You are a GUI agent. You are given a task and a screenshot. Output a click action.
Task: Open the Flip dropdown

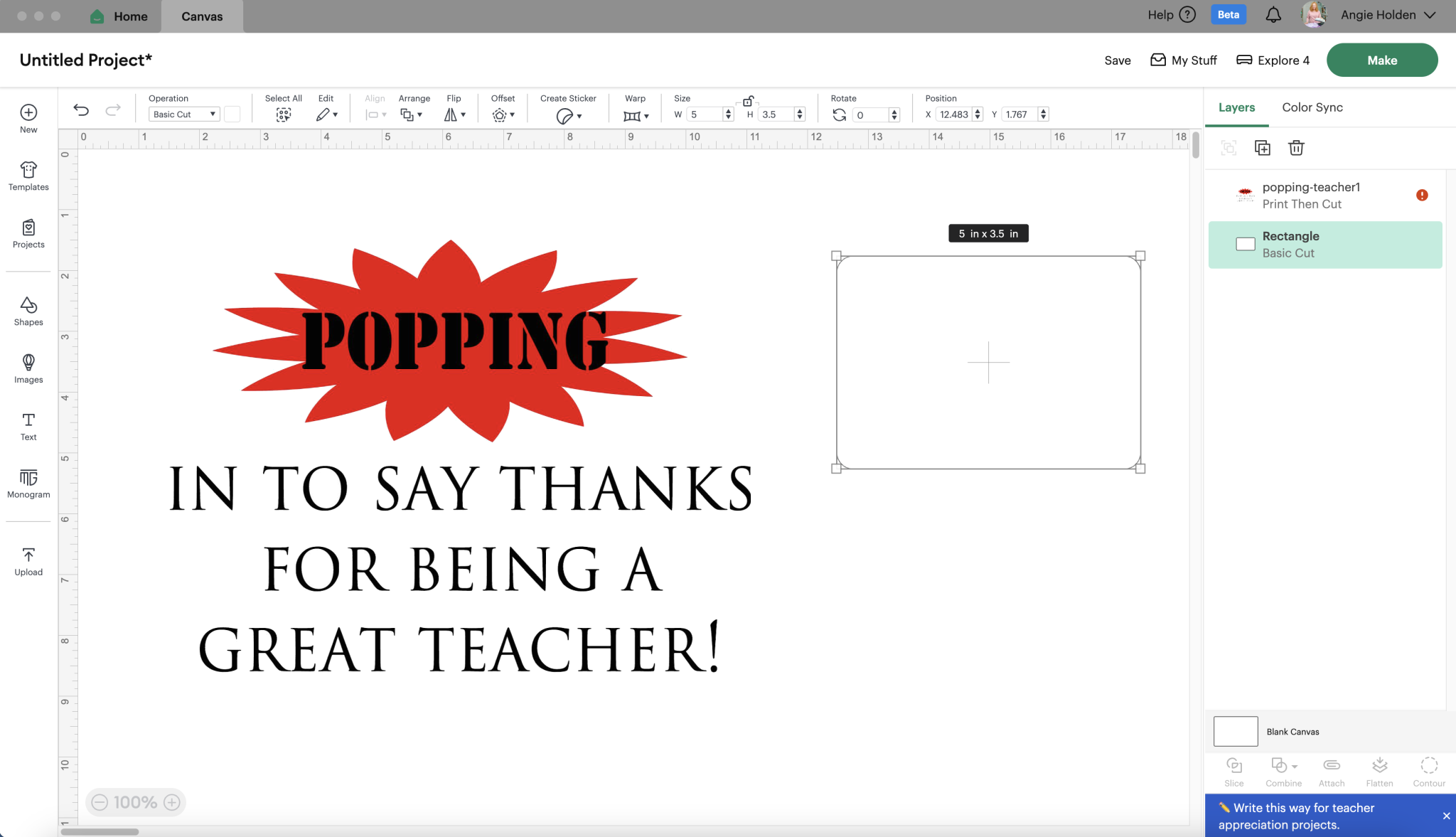point(455,114)
